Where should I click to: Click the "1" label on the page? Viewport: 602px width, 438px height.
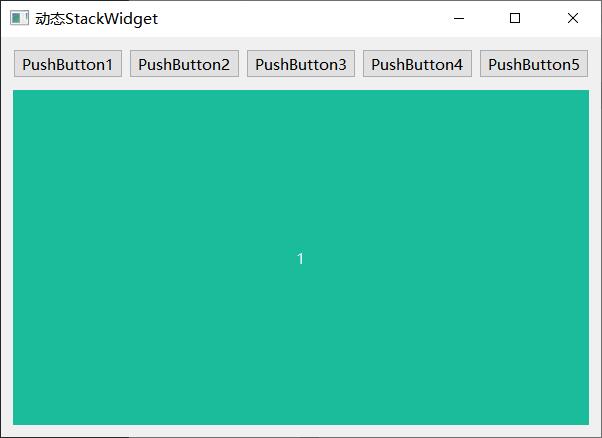pyautogui.click(x=300, y=259)
